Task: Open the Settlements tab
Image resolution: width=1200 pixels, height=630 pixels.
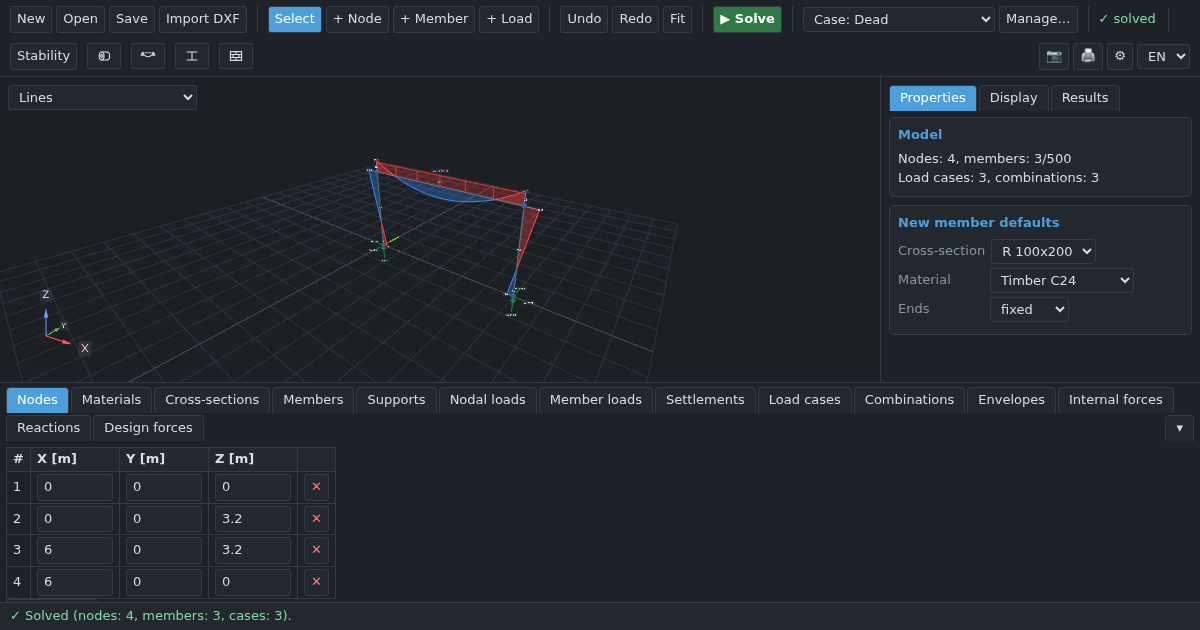Action: pyautogui.click(x=705, y=400)
